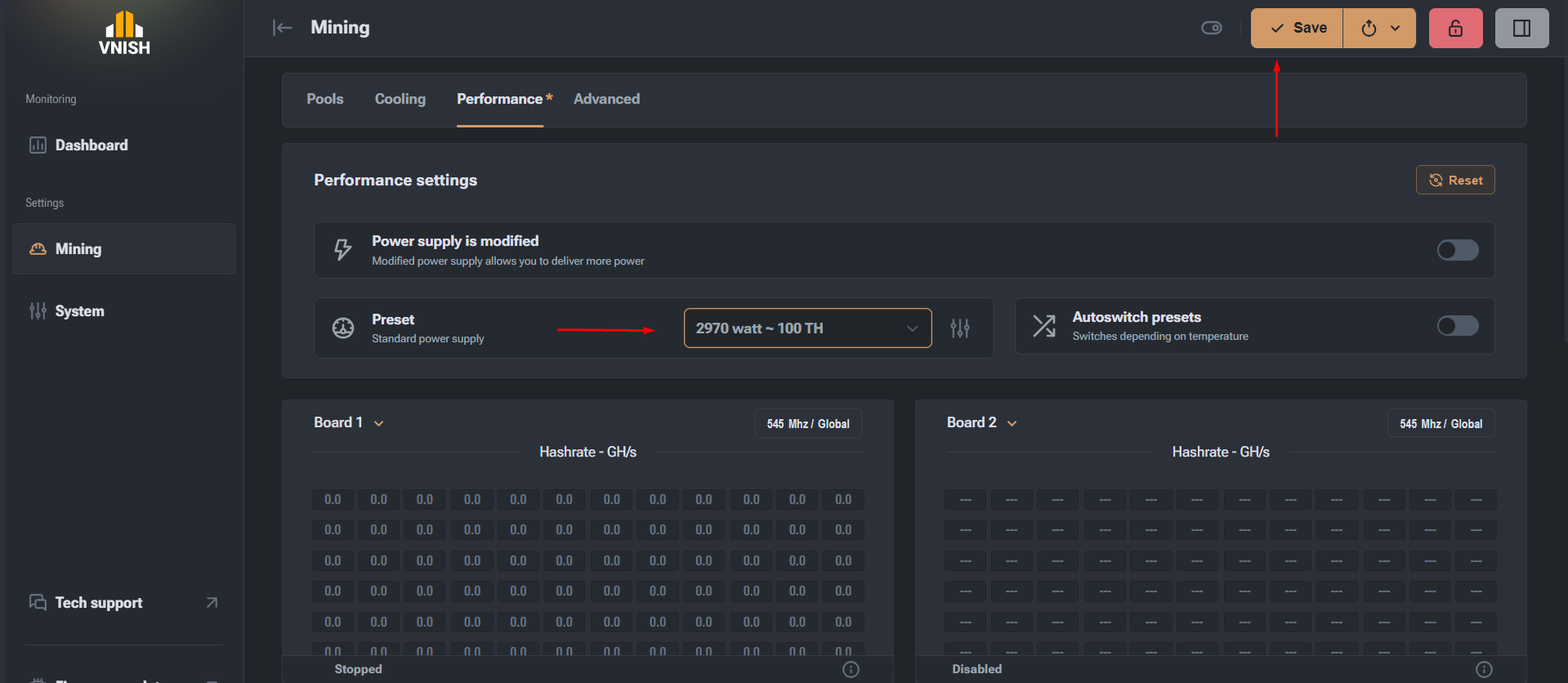This screenshot has height=683, width=1568.
Task: Click Board 2 info icon
Action: [1485, 670]
